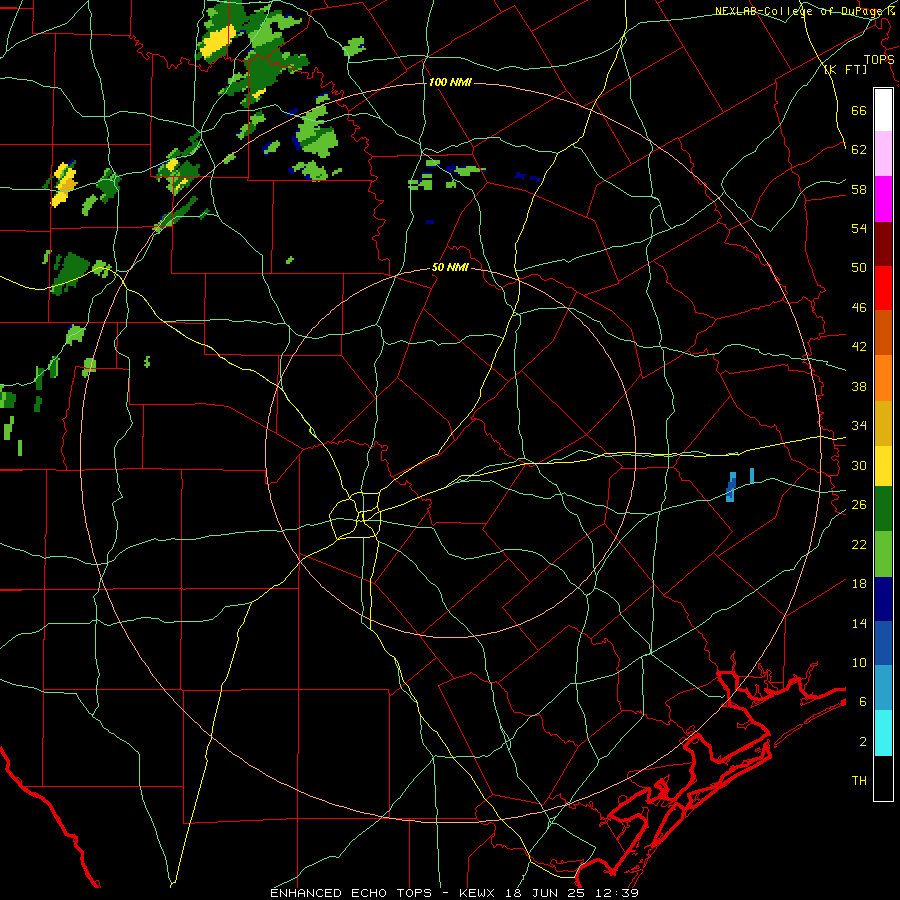Click the K FT units label
Viewport: 900px width, 900px height.
[x=845, y=70]
